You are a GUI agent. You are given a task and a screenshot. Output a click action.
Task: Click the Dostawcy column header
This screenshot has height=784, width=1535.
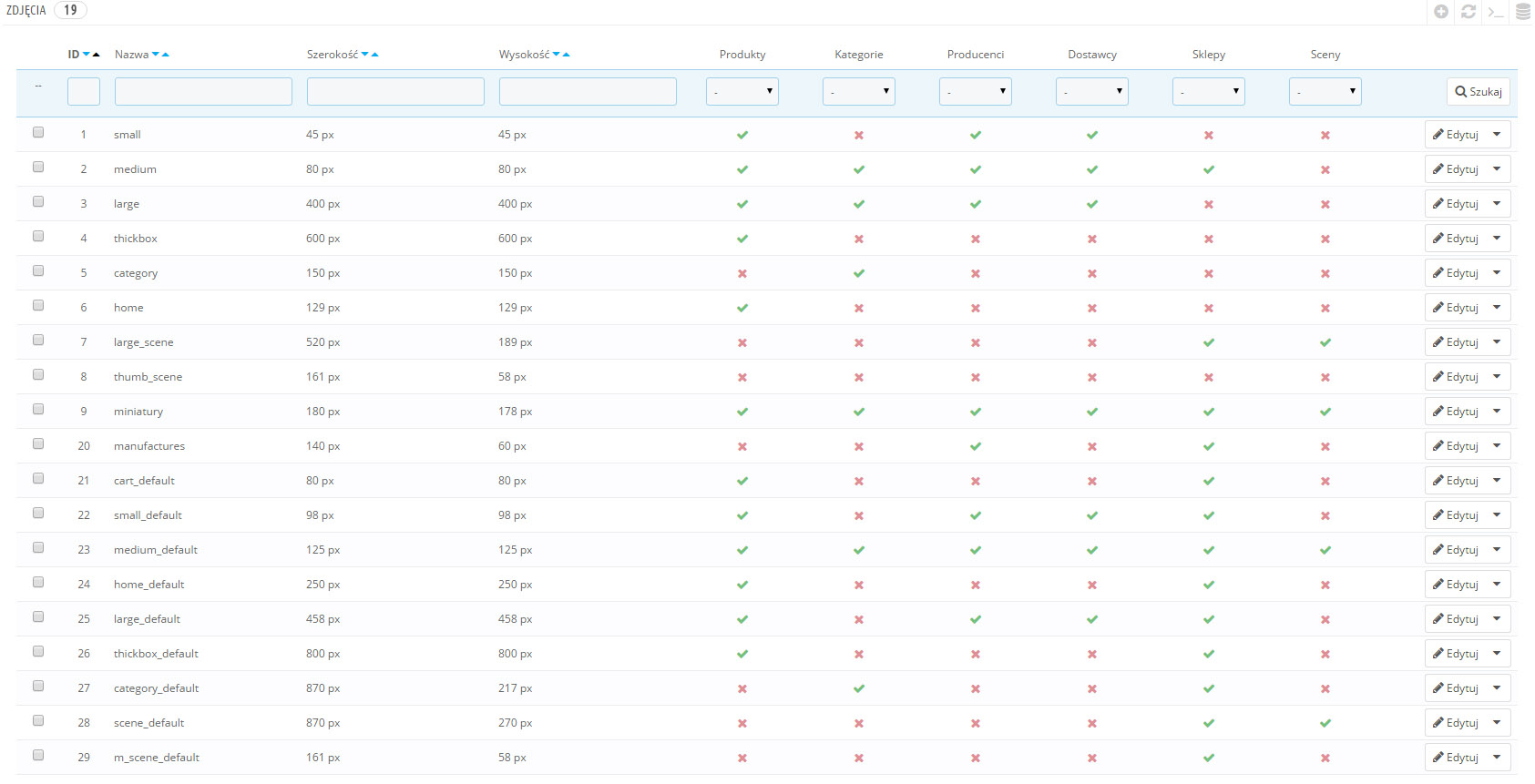[1092, 55]
